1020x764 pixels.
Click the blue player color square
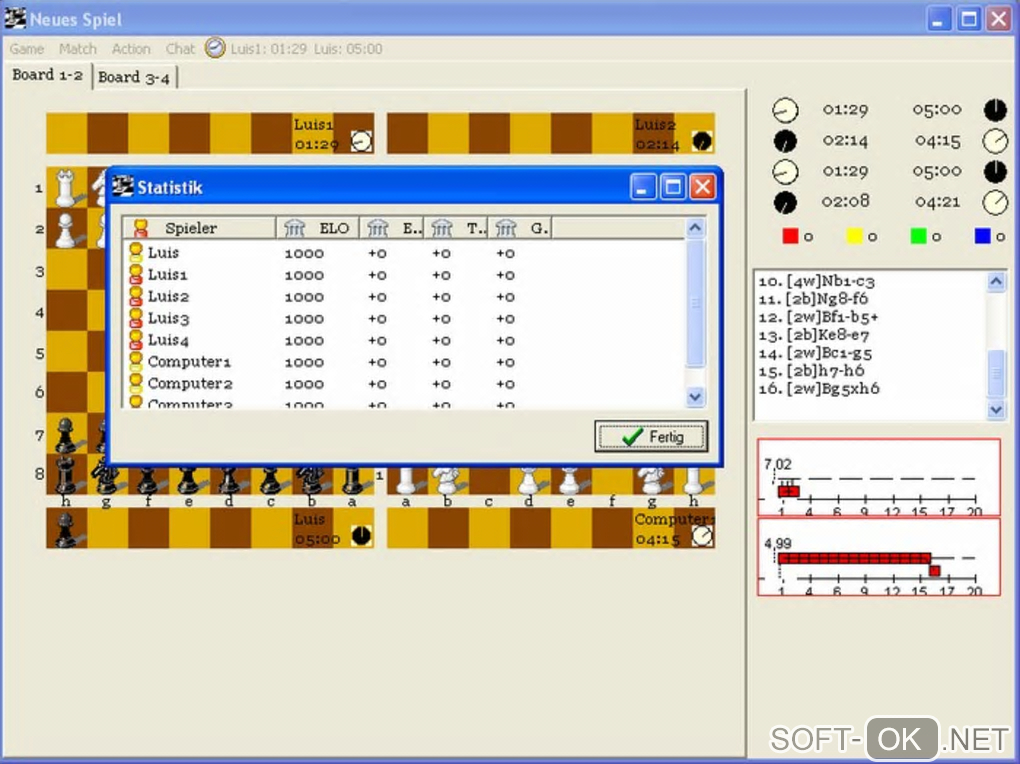pos(982,236)
